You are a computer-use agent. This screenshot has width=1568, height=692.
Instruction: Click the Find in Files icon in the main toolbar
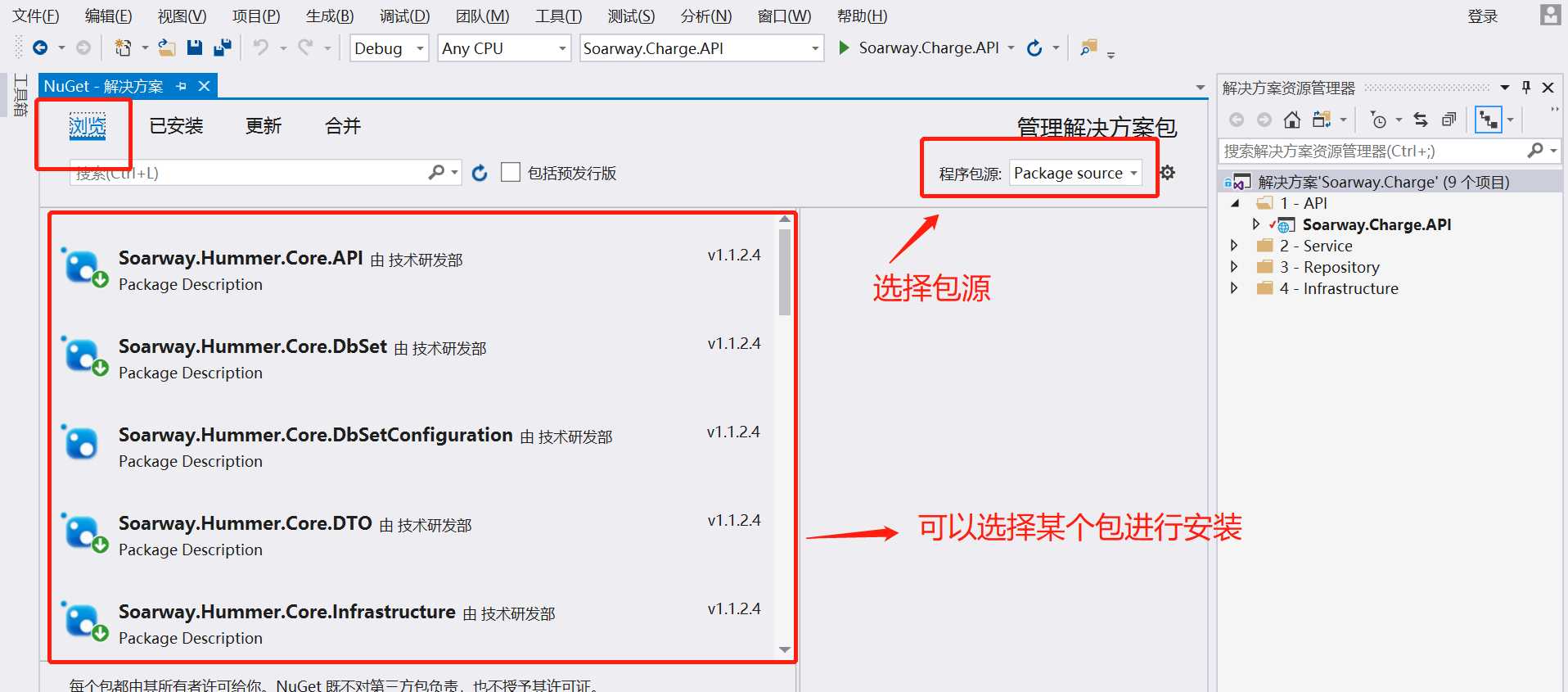[1088, 47]
